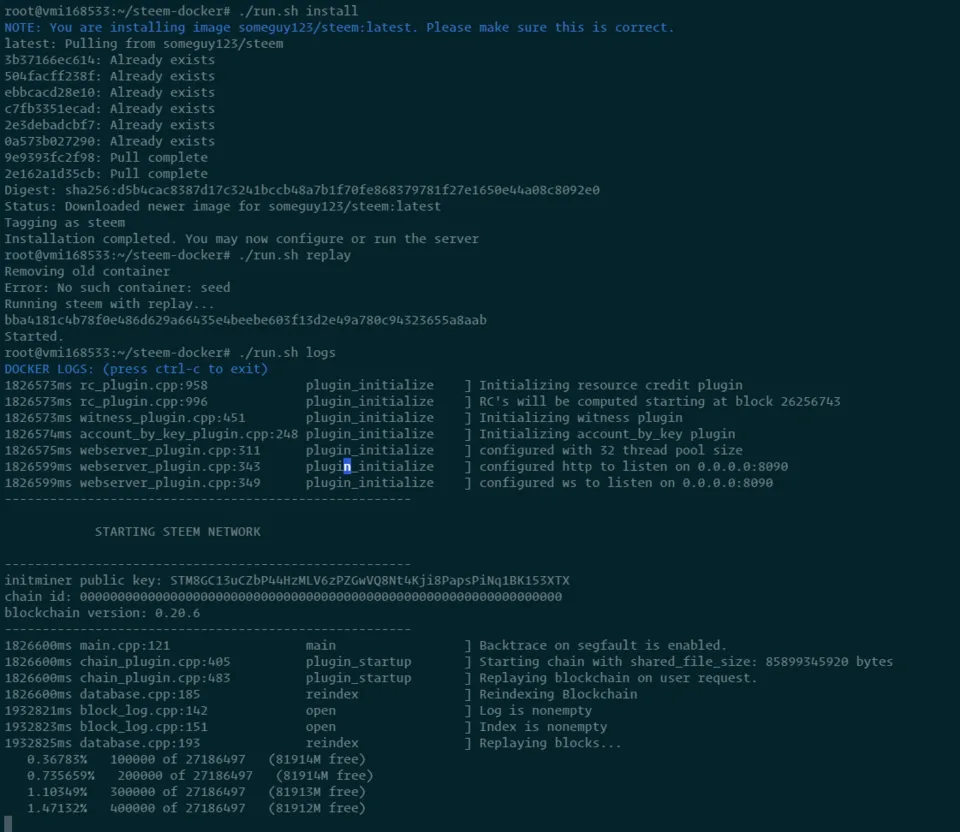Click blue 'DOCKER LOGS: (press ctrl-c to exit)' line
Screen dimensions: 960x832
136,369
